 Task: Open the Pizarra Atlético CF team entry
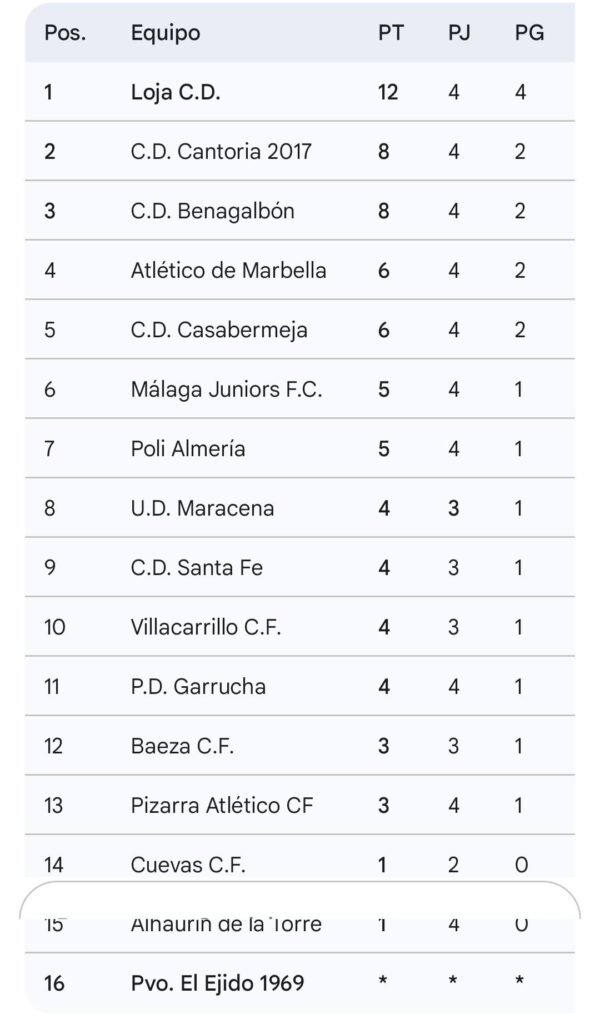point(221,805)
